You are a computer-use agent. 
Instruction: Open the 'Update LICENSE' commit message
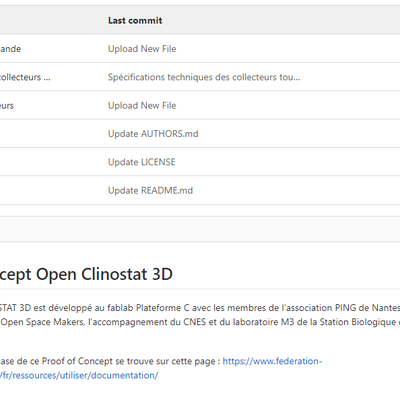[142, 162]
